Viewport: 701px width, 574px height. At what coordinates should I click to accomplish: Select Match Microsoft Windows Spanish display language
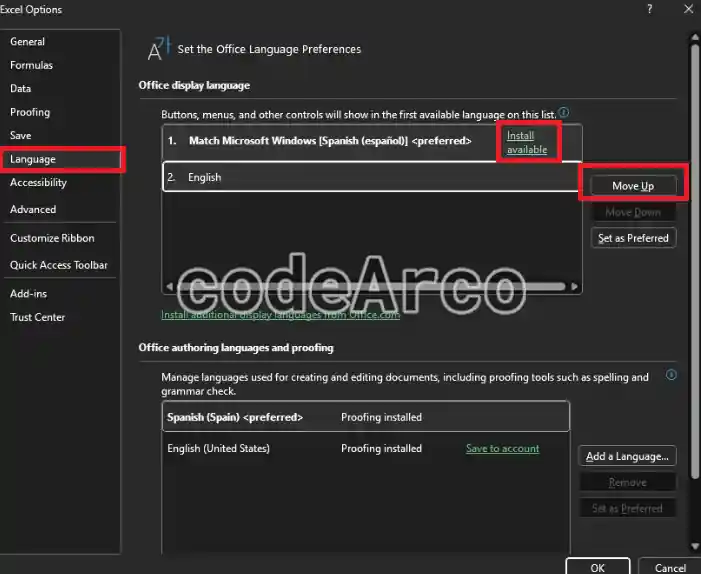pyautogui.click(x=372, y=141)
